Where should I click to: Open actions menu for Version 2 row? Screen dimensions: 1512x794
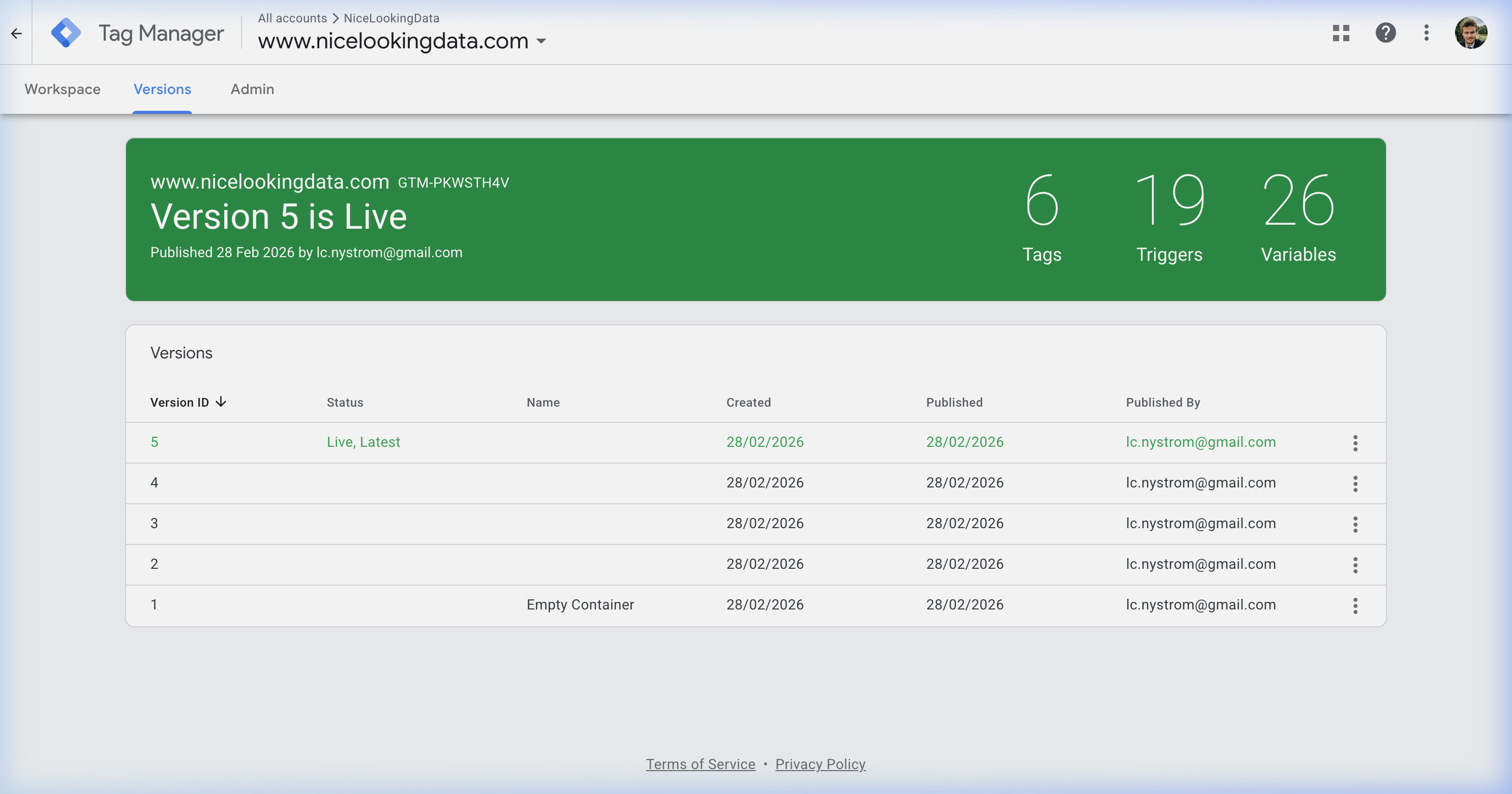[1355, 565]
